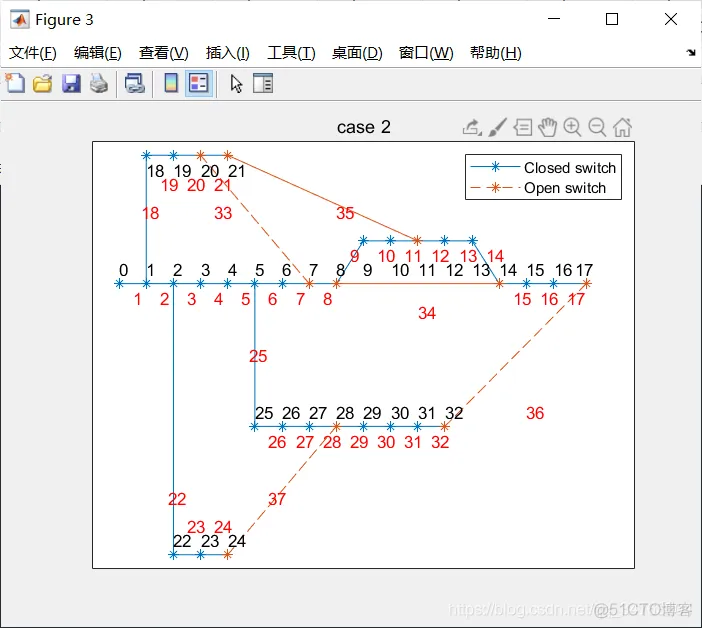Click the 'case 2' plot title
The image size is (702, 628).
[364, 127]
